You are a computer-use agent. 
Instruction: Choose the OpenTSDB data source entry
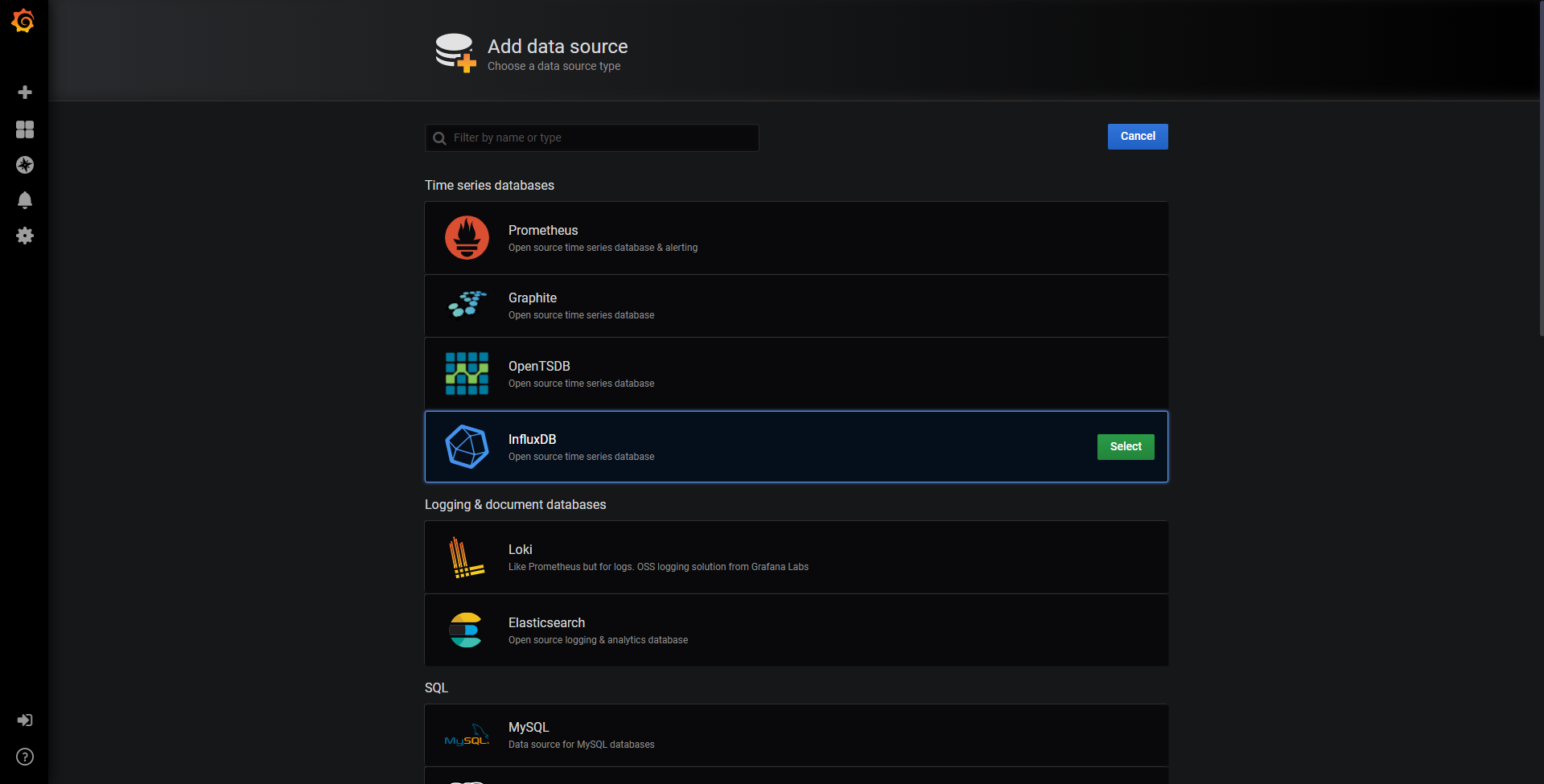(796, 374)
